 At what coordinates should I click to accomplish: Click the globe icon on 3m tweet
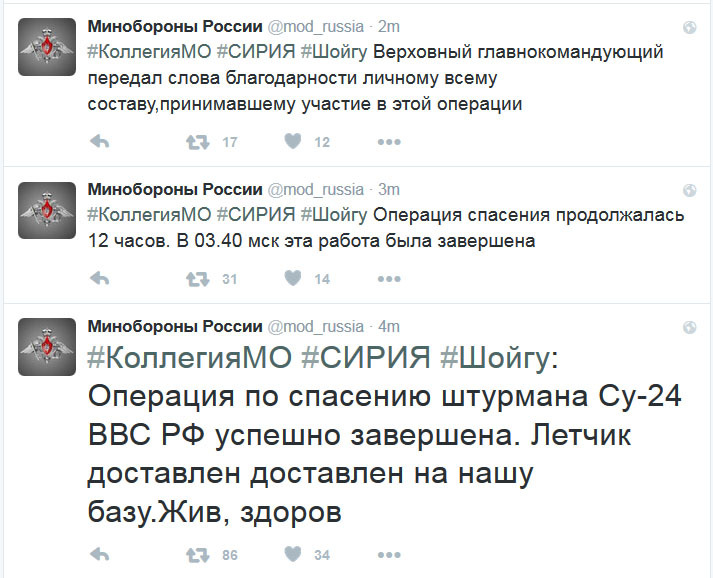[690, 190]
